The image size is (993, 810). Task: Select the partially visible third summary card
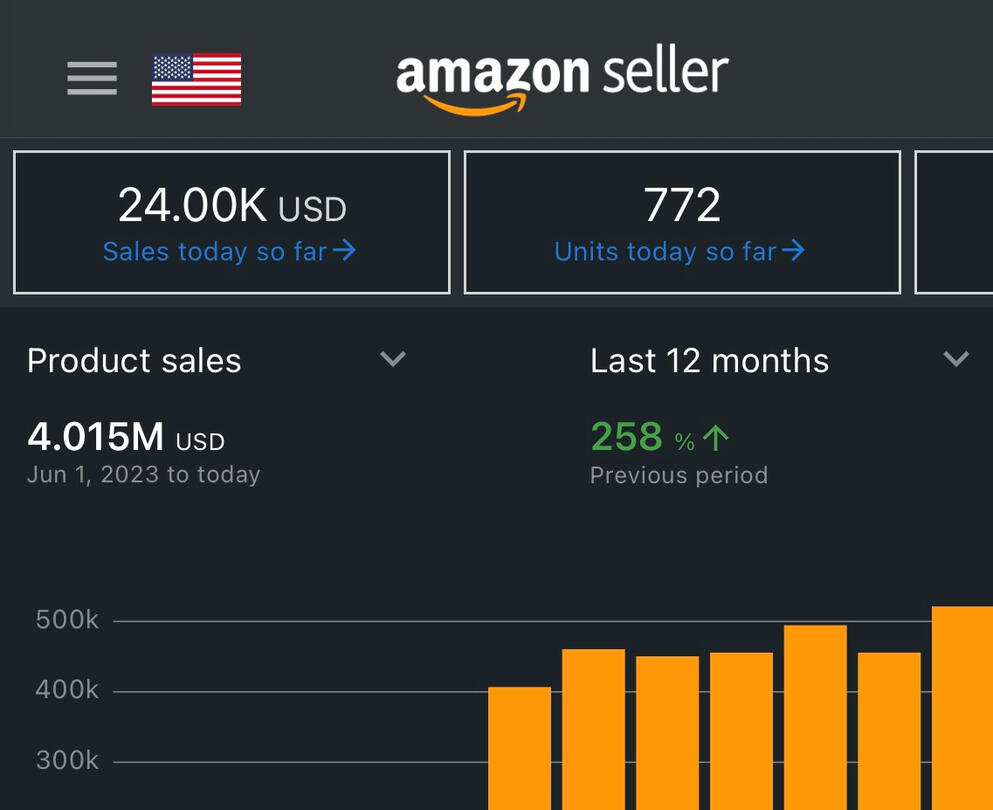955,222
